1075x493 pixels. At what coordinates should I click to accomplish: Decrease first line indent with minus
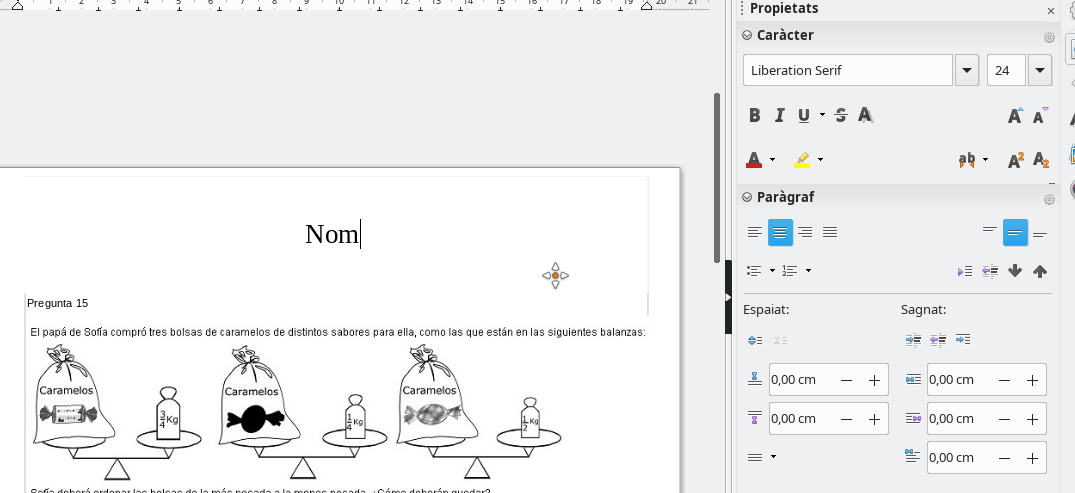(1004, 458)
